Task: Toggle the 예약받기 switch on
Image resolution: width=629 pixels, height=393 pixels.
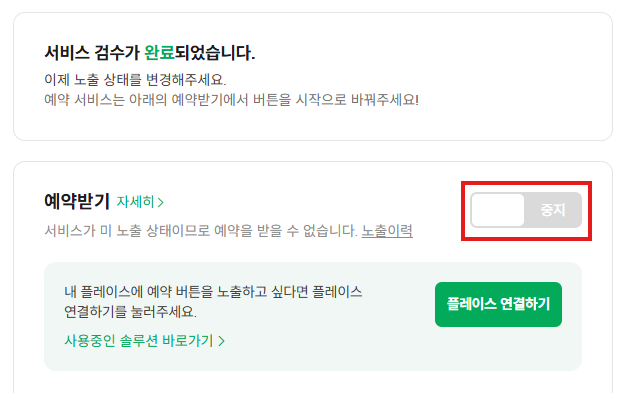Action: (526, 210)
